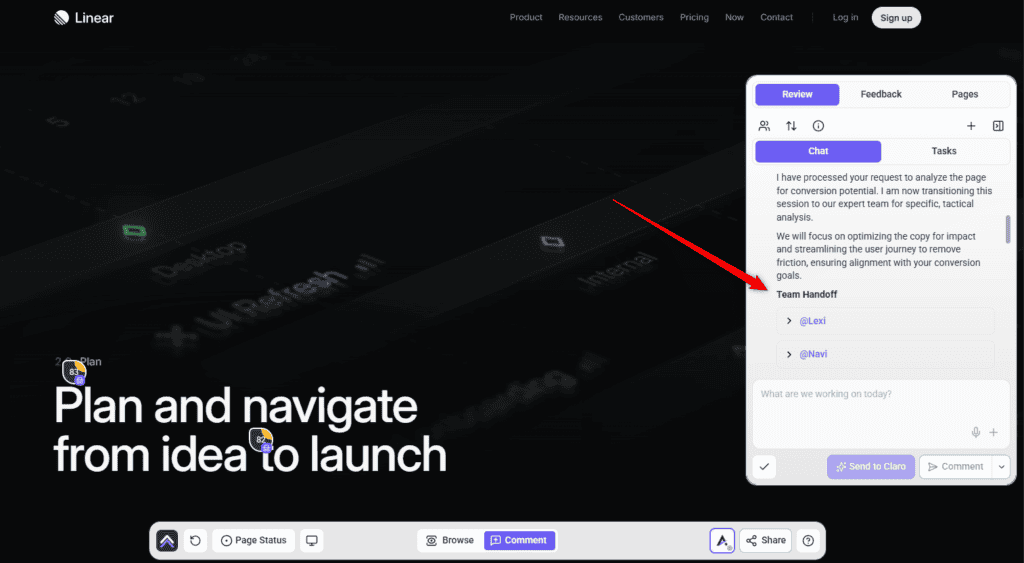Click the refresh icon in bottom toolbar
Image resolution: width=1024 pixels, height=563 pixels.
[195, 540]
